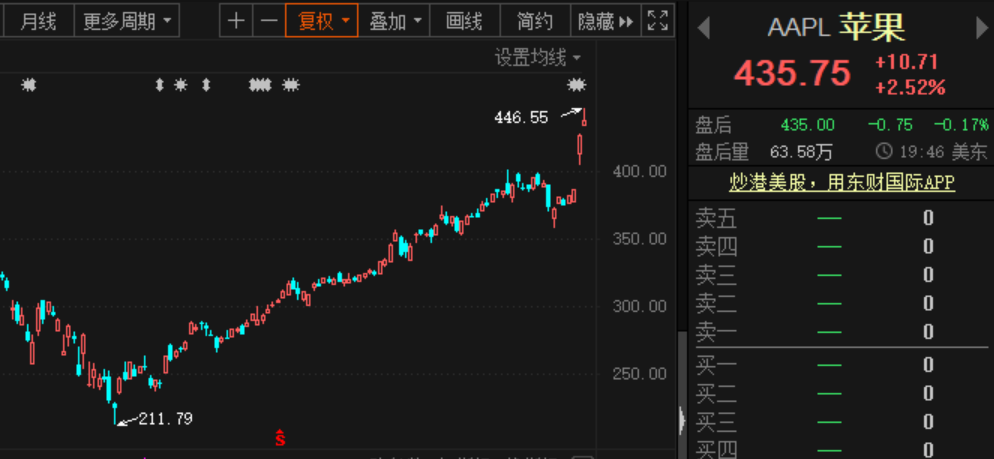Viewport: 994px width, 459px height.
Task: Activate the 画线 drawing tools
Action: (x=465, y=21)
